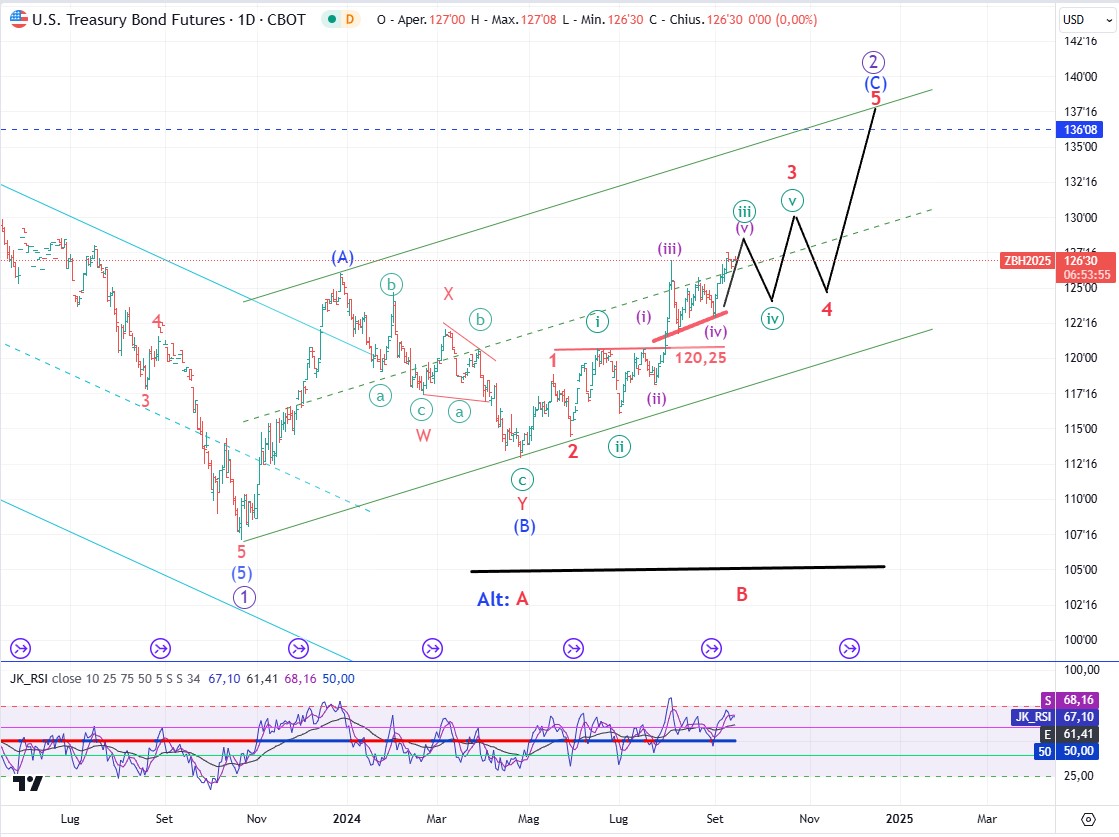Open contract marker between Nov and 2025
This screenshot has width=1119, height=837.
coord(849,649)
